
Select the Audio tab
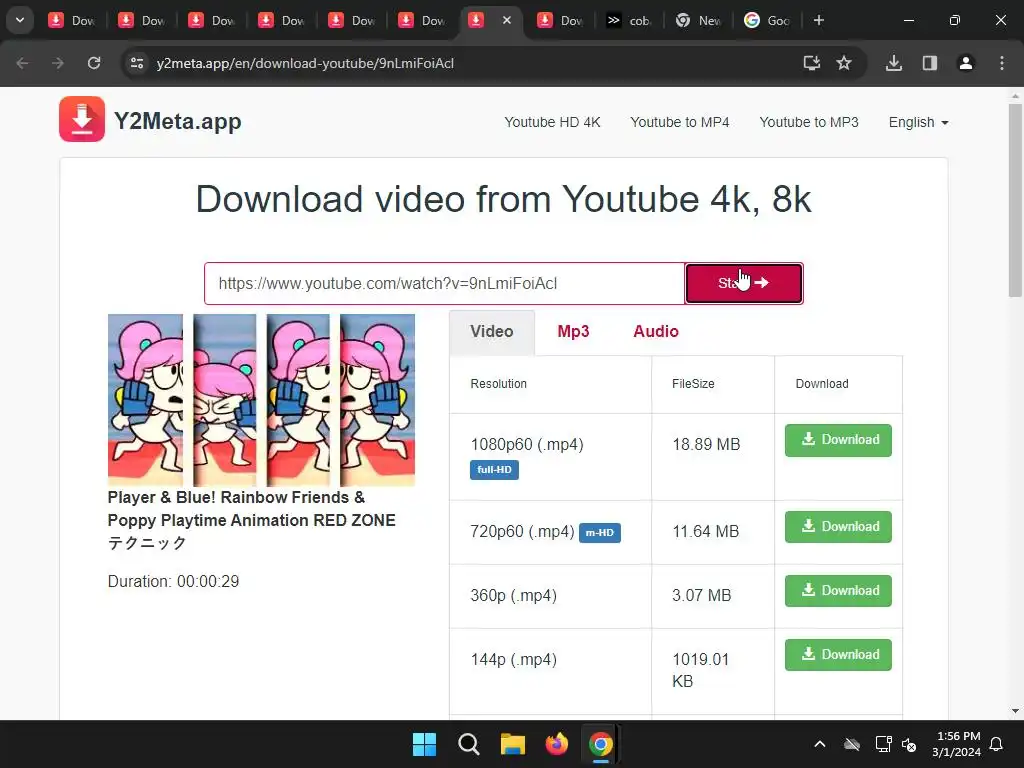coord(656,332)
